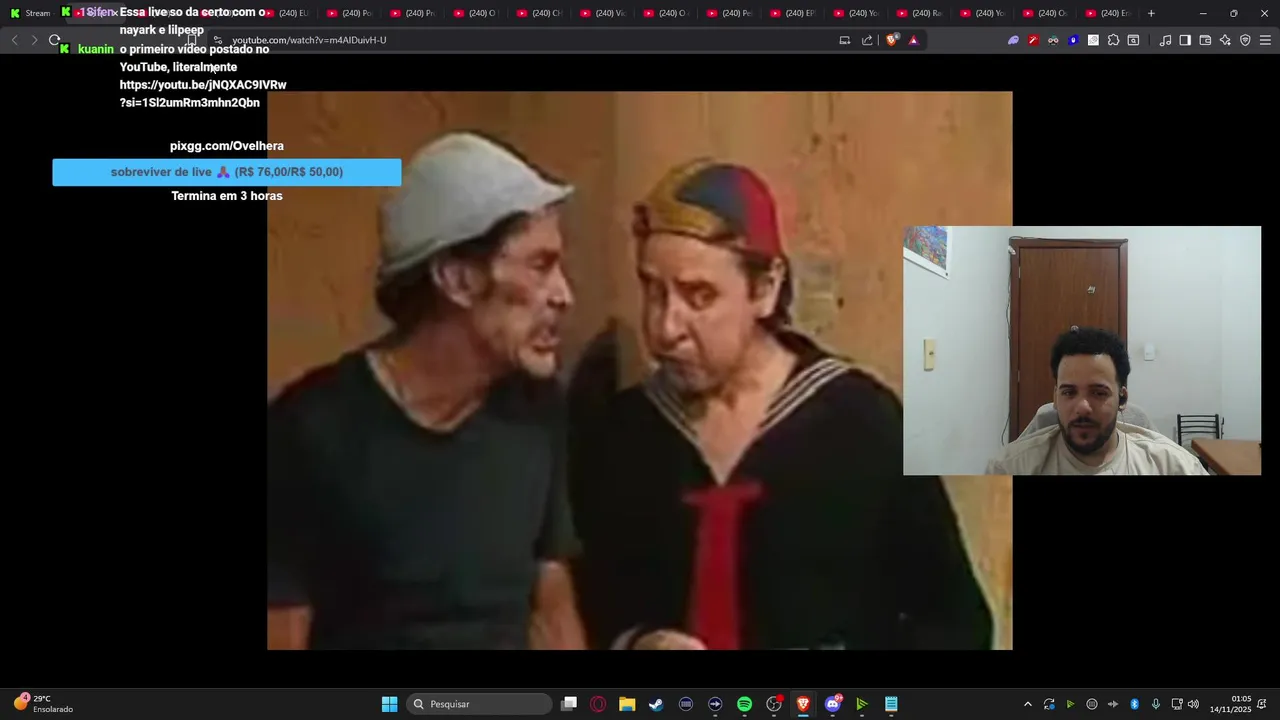The height and width of the screenshot is (720, 1280).
Task: Open Brave browser taskbar icon
Action: click(803, 704)
